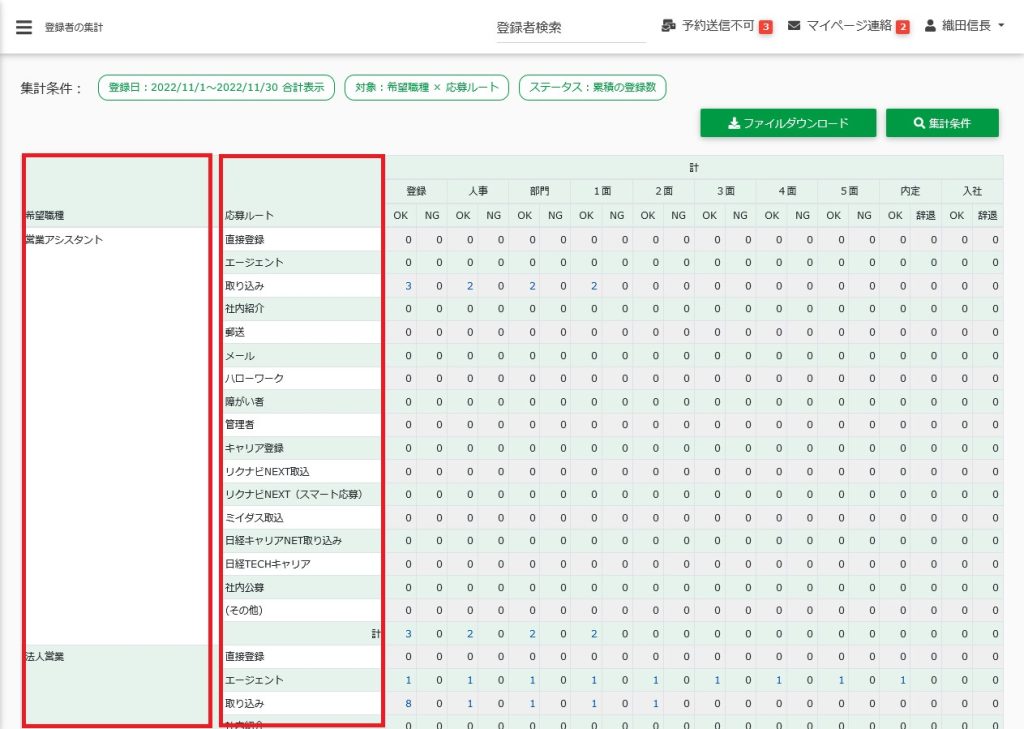Open the hamburger navigation menu
Image resolution: width=1024 pixels, height=729 pixels.
(x=24, y=27)
